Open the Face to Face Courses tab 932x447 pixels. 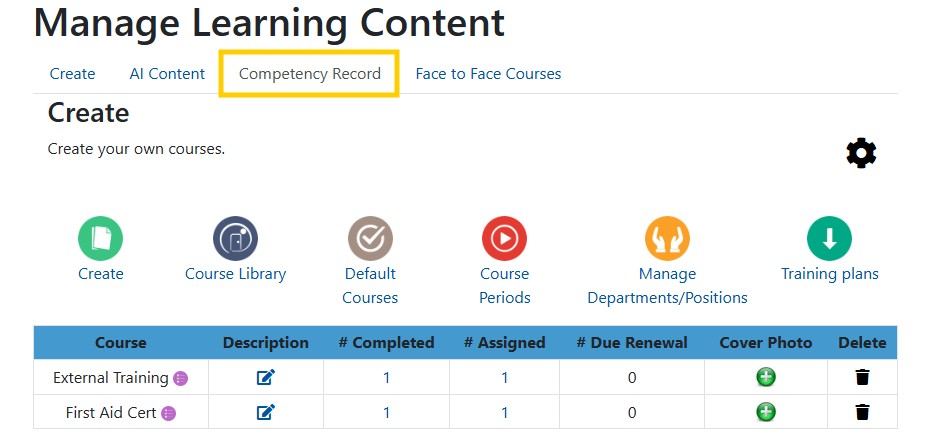[488, 74]
